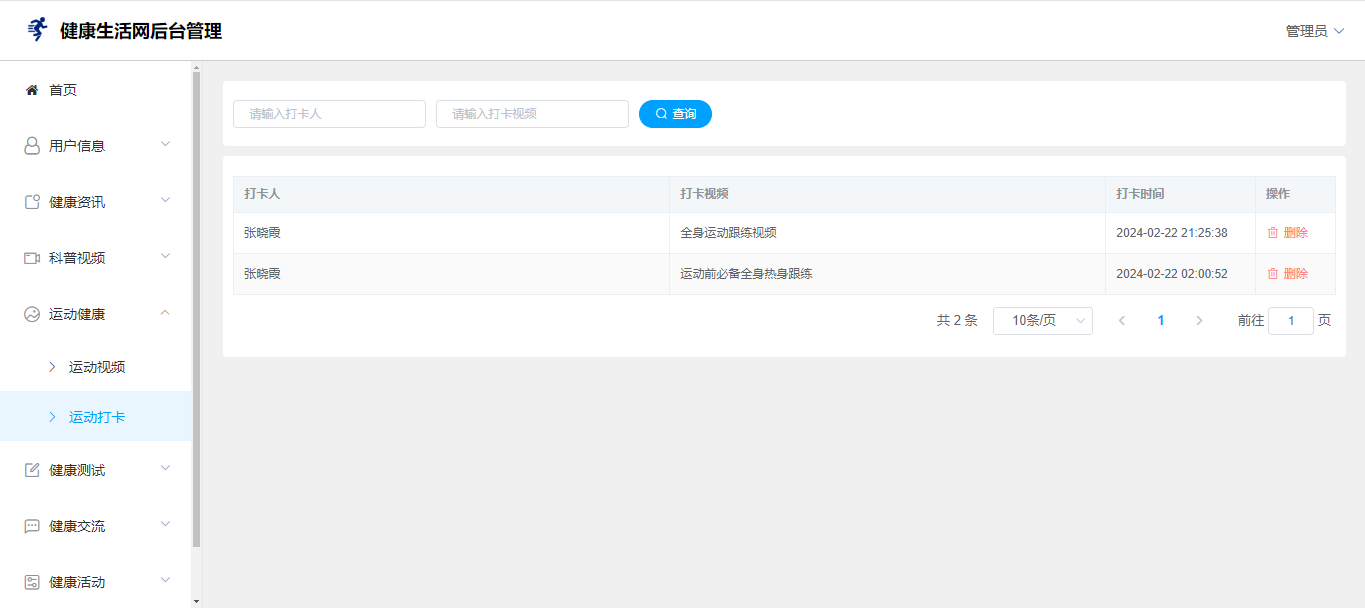The height and width of the screenshot is (608, 1365).
Task: Focus the 请输入打卡人 input field
Action: pos(329,114)
